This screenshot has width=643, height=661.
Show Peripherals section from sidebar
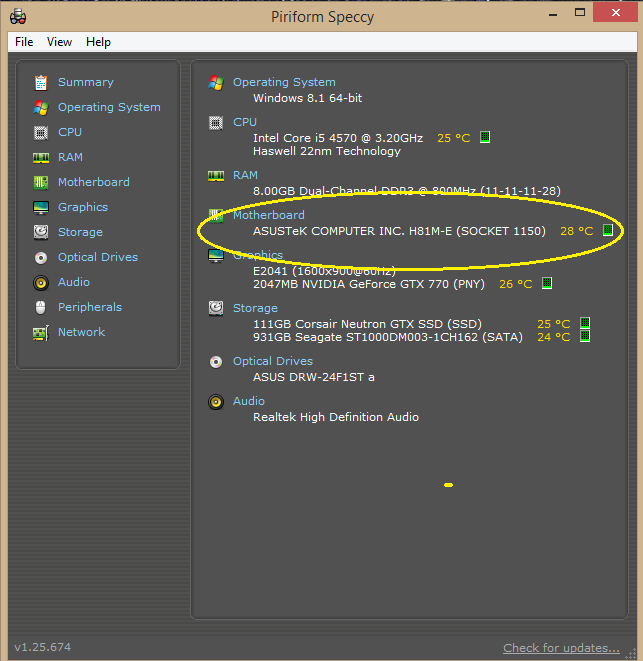pos(90,307)
